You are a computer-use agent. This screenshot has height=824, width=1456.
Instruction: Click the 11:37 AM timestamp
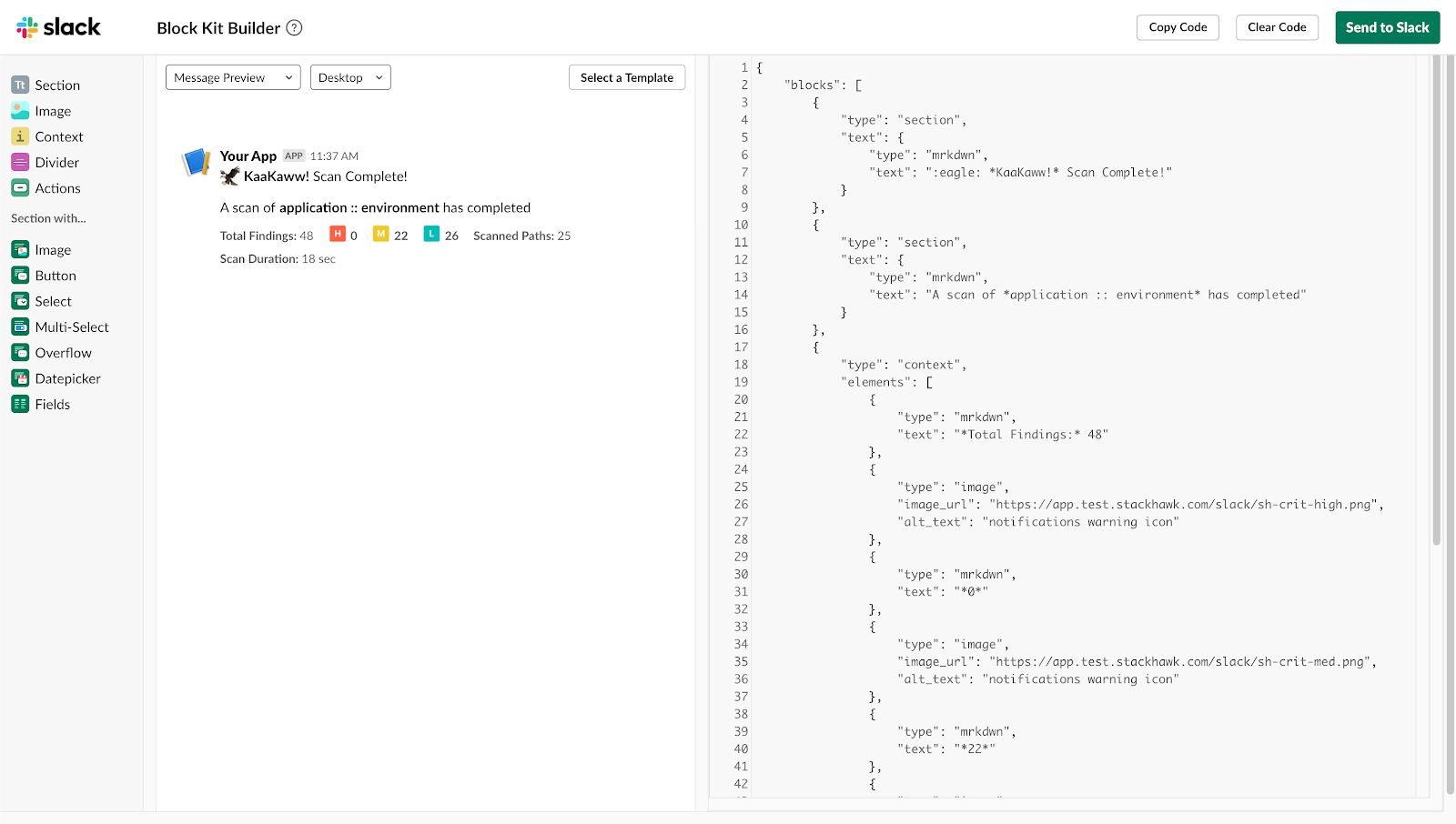[x=334, y=156]
